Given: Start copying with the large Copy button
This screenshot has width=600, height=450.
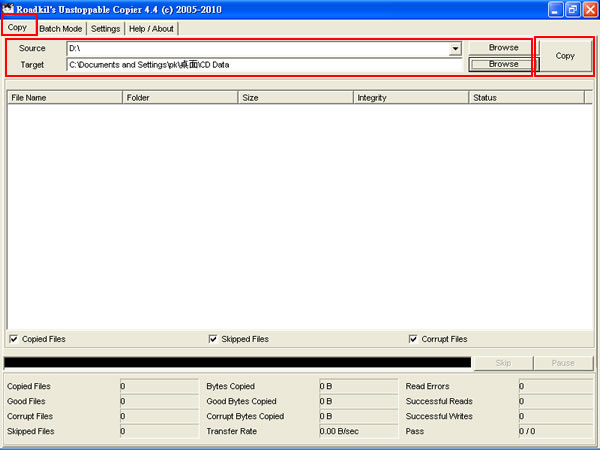Looking at the screenshot, I should pyautogui.click(x=565, y=56).
